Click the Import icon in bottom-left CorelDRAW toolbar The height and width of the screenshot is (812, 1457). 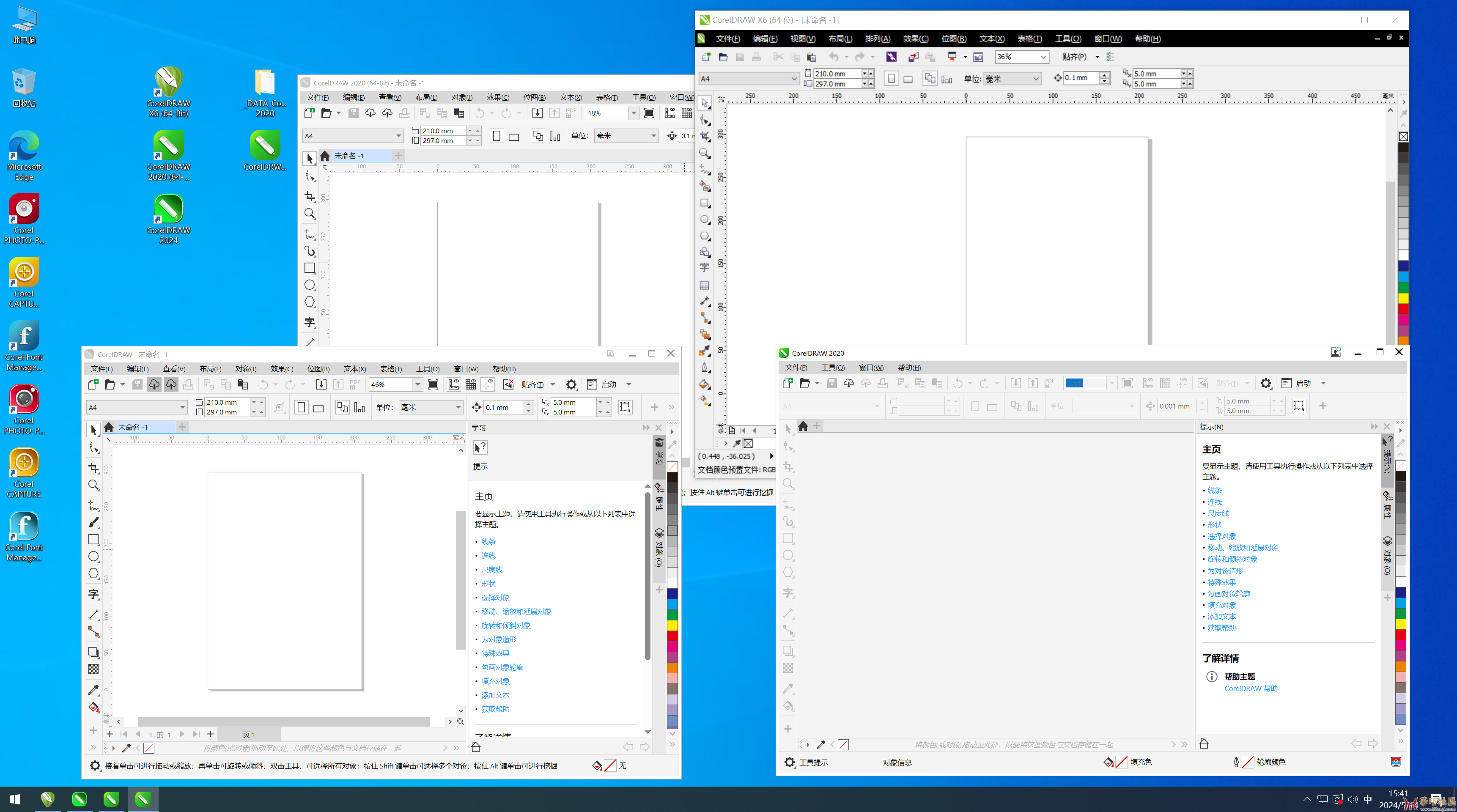coord(321,384)
